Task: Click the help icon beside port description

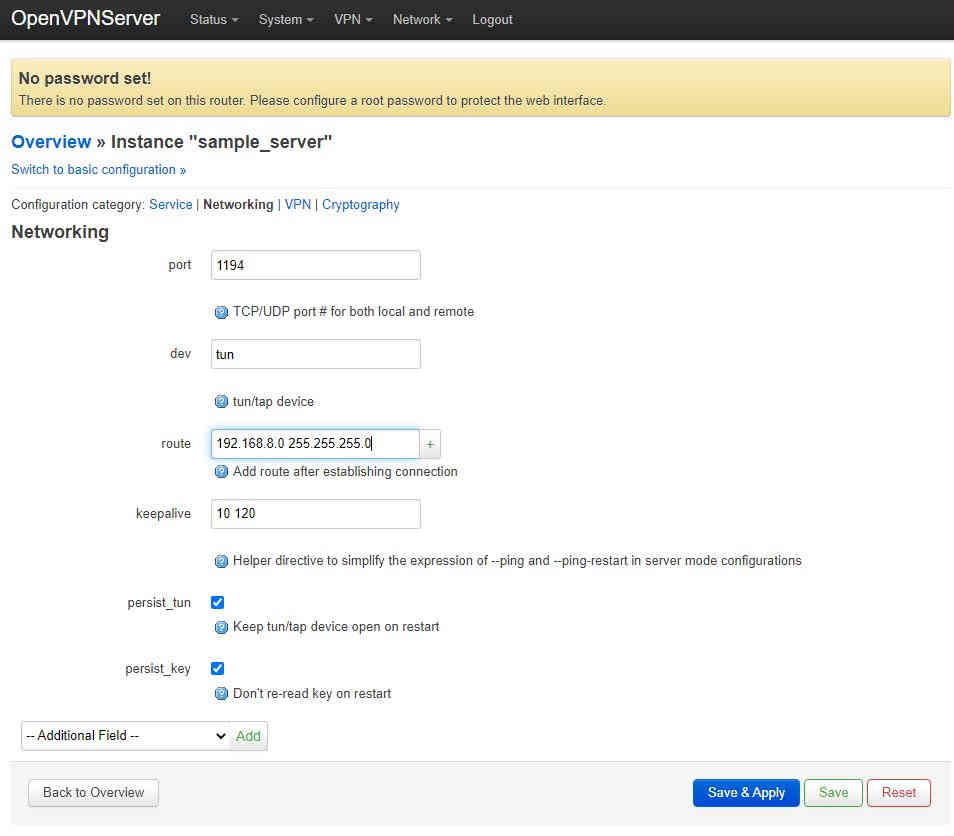Action: click(221, 312)
